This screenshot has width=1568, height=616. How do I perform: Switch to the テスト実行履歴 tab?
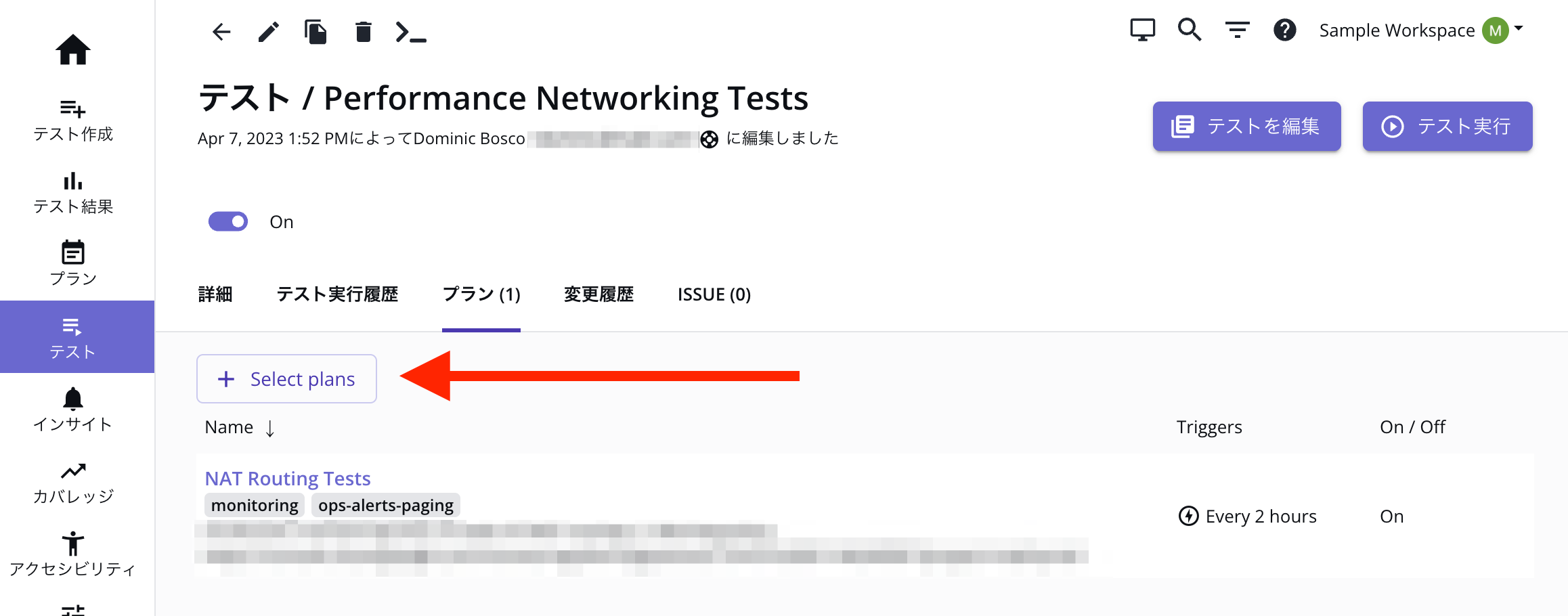[x=337, y=294]
